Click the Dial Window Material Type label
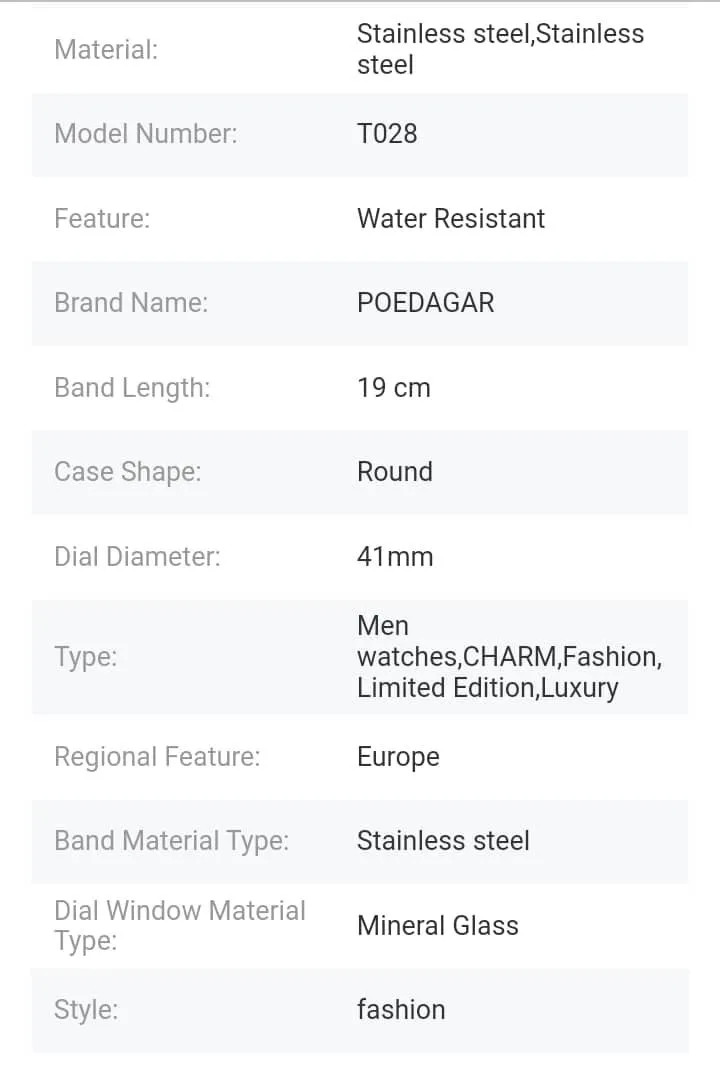The height and width of the screenshot is (1075, 720). coord(180,926)
